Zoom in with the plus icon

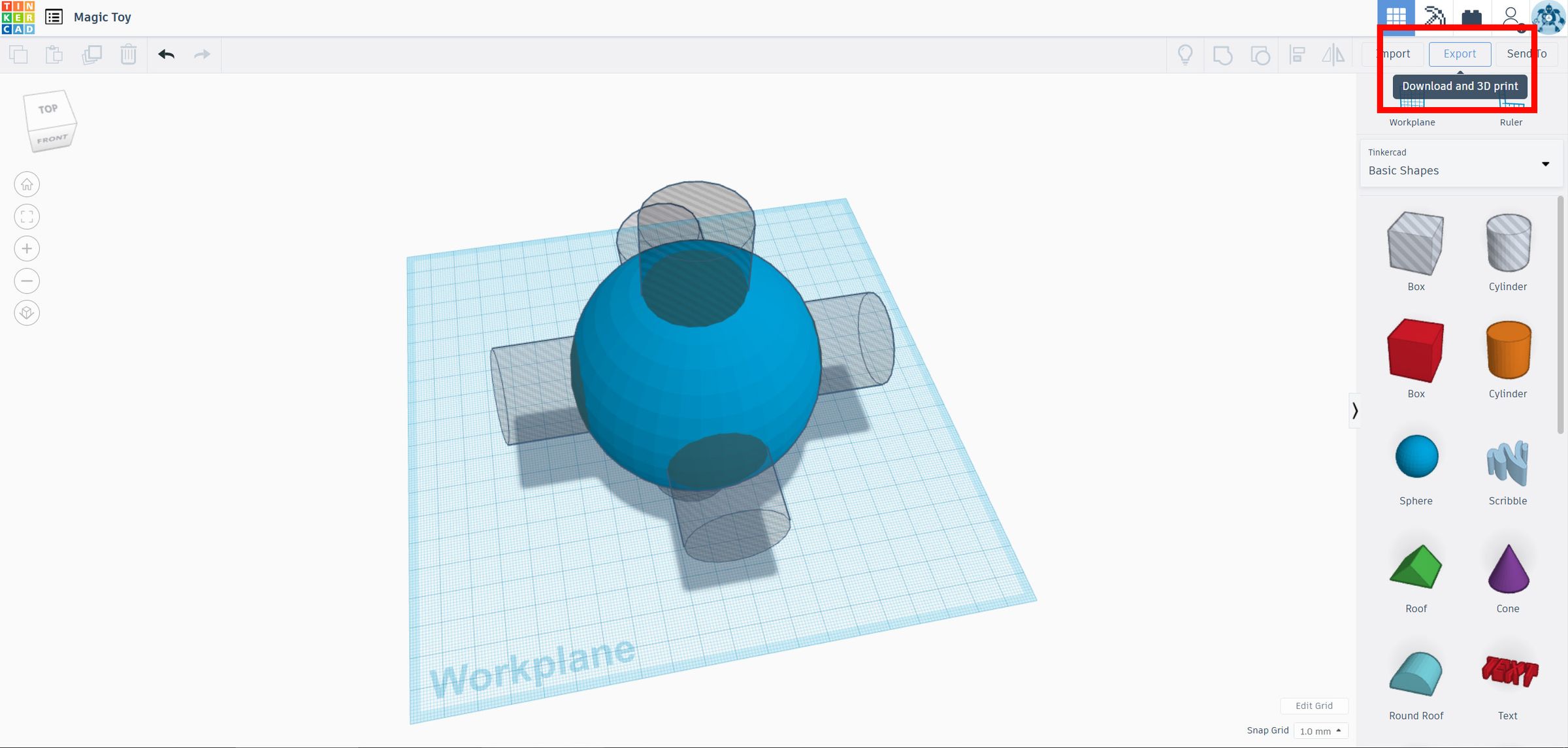pyautogui.click(x=27, y=249)
